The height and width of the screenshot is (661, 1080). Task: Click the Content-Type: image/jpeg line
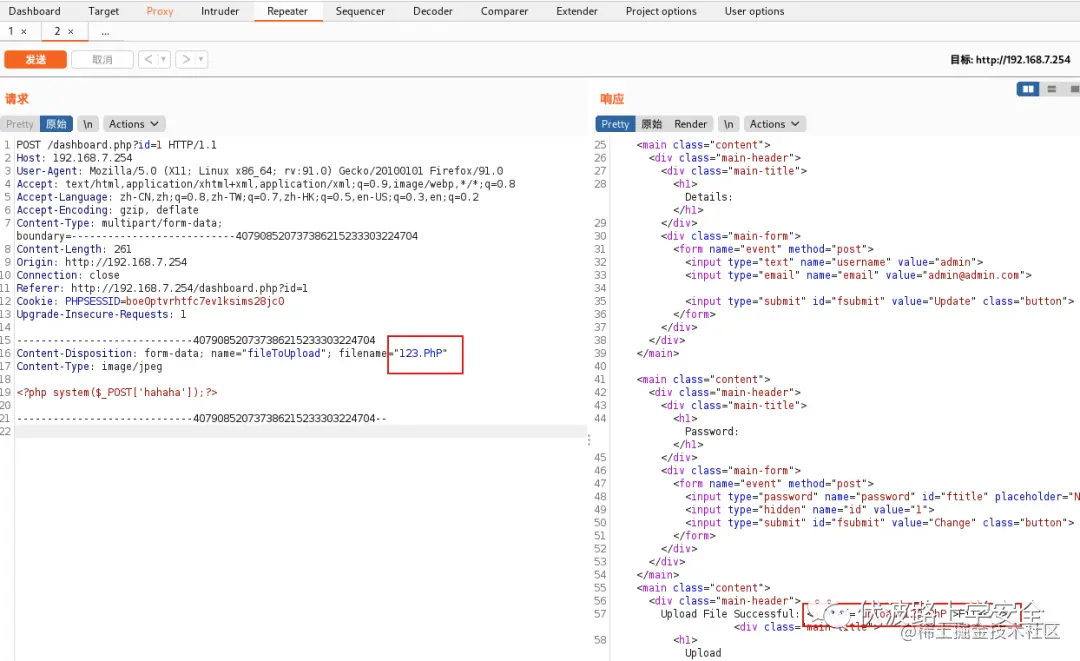(x=90, y=366)
